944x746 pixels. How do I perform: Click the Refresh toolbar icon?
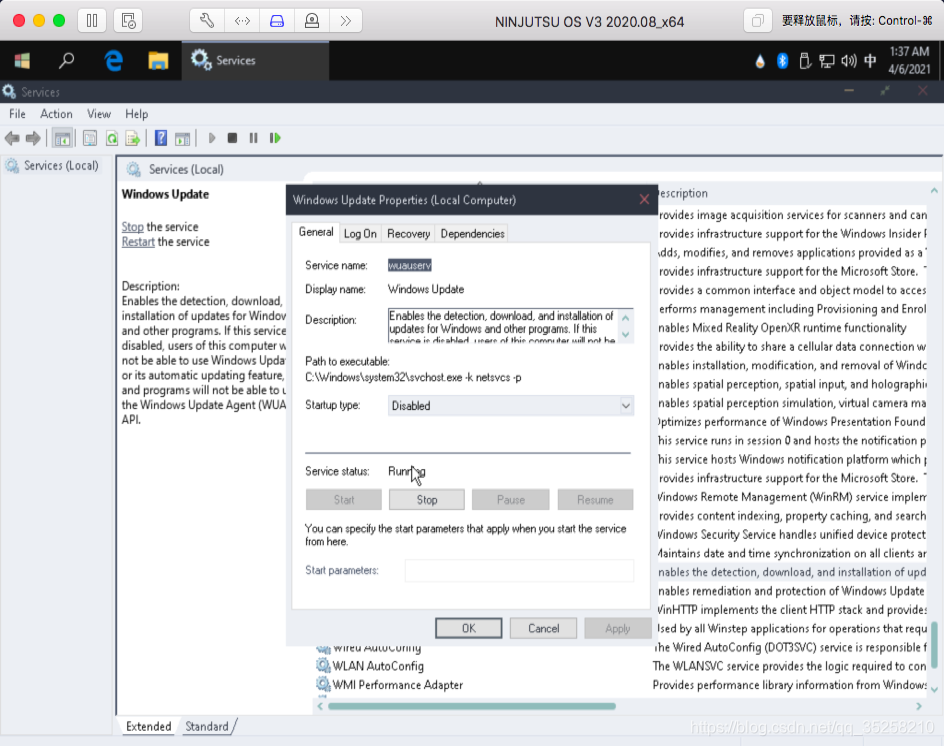click(x=112, y=138)
